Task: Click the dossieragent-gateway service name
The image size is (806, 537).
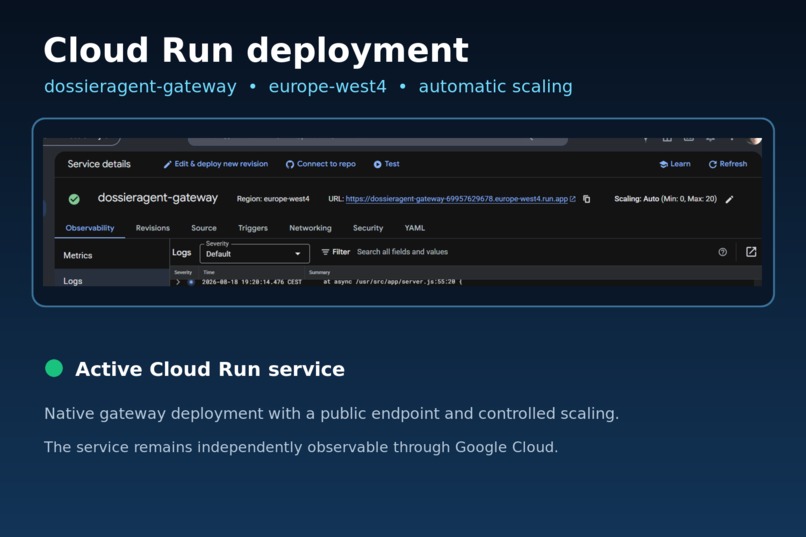Action: [x=158, y=198]
